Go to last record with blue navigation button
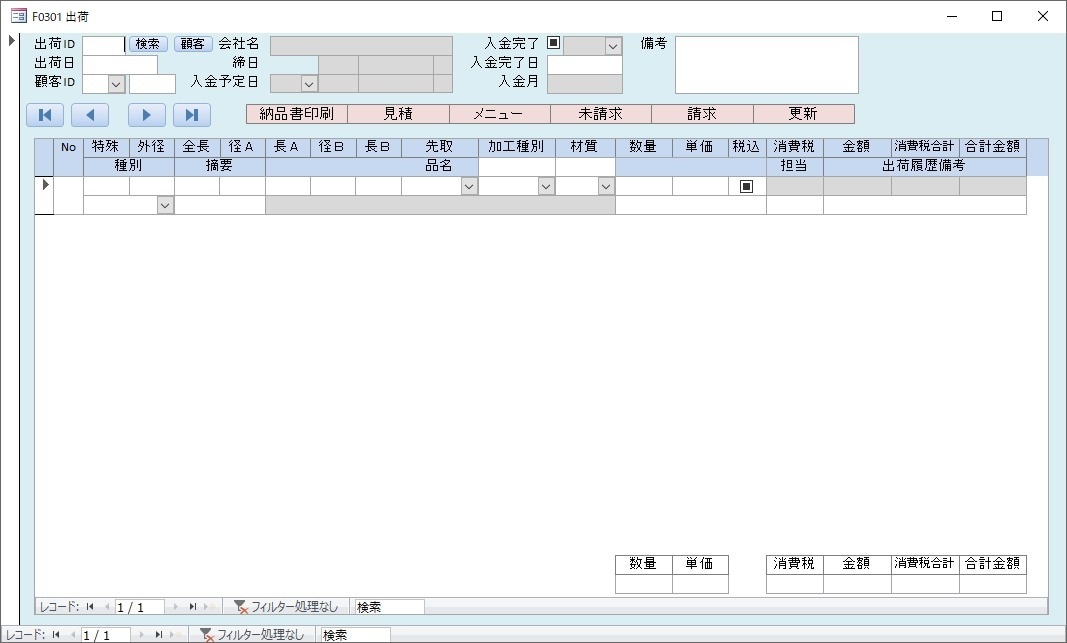Image resolution: width=1067 pixels, height=643 pixels. point(192,115)
